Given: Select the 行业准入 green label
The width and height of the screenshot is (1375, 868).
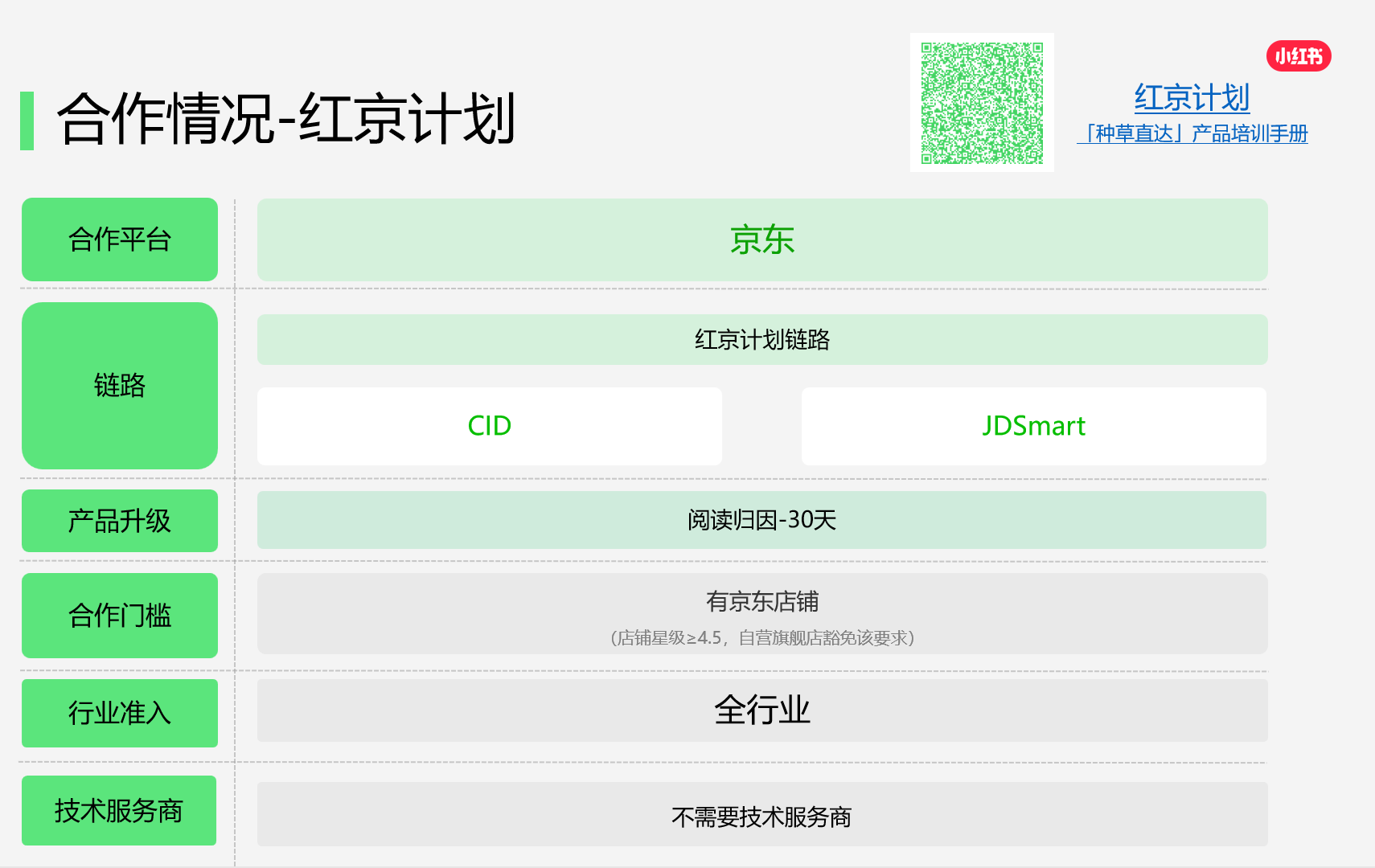Looking at the screenshot, I should 120,713.
